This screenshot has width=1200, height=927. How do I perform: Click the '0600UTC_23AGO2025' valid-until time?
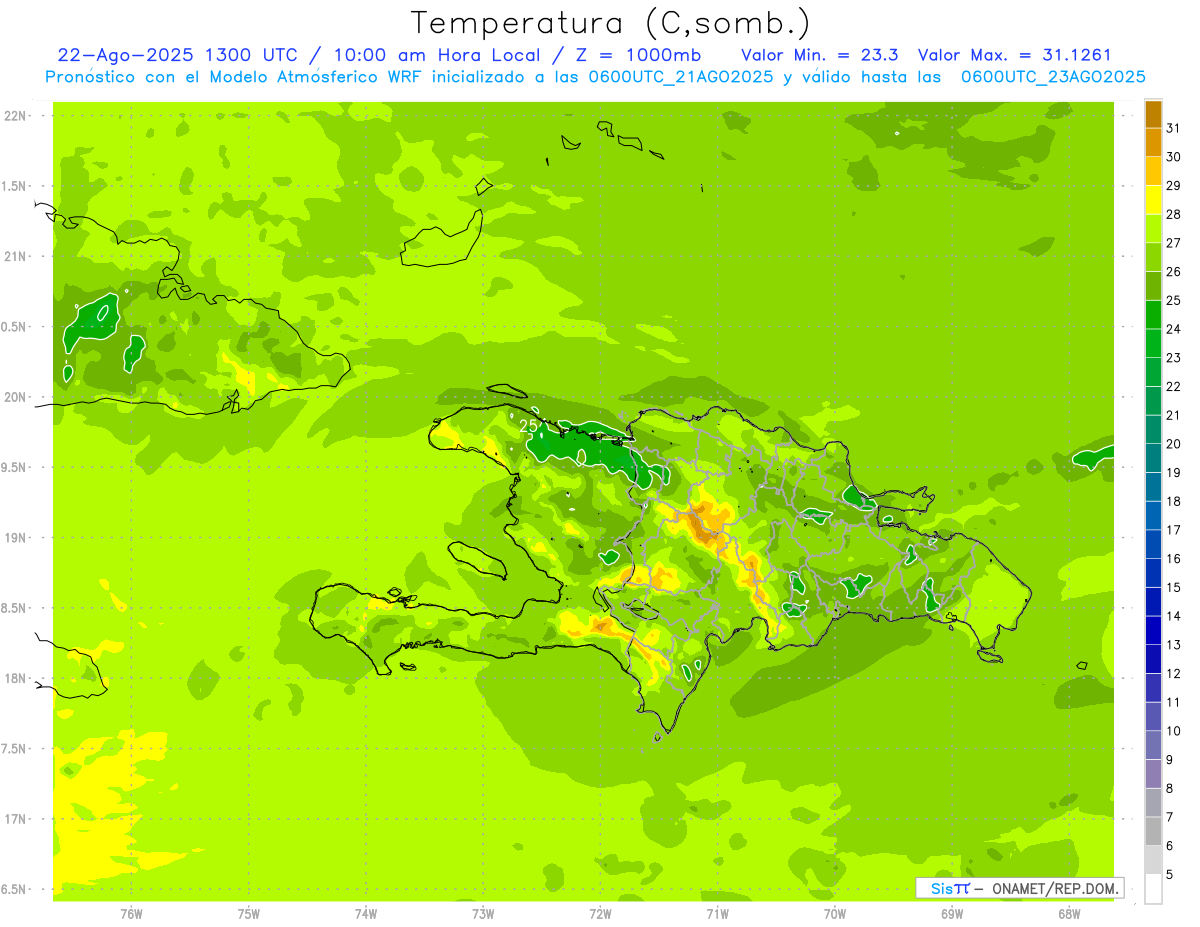[1053, 77]
